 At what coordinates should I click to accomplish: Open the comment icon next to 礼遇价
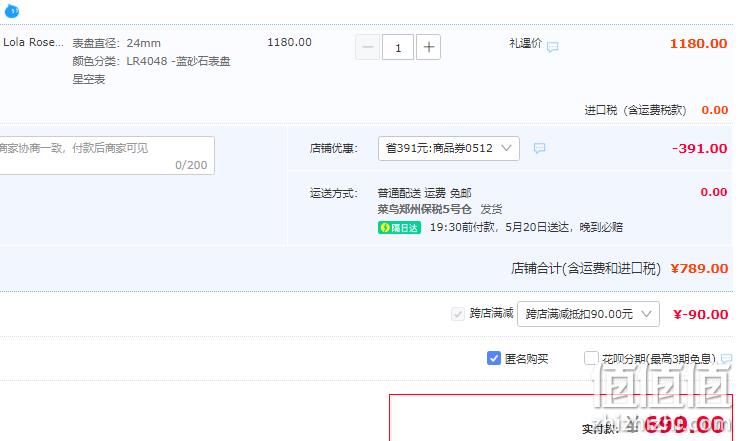point(552,46)
